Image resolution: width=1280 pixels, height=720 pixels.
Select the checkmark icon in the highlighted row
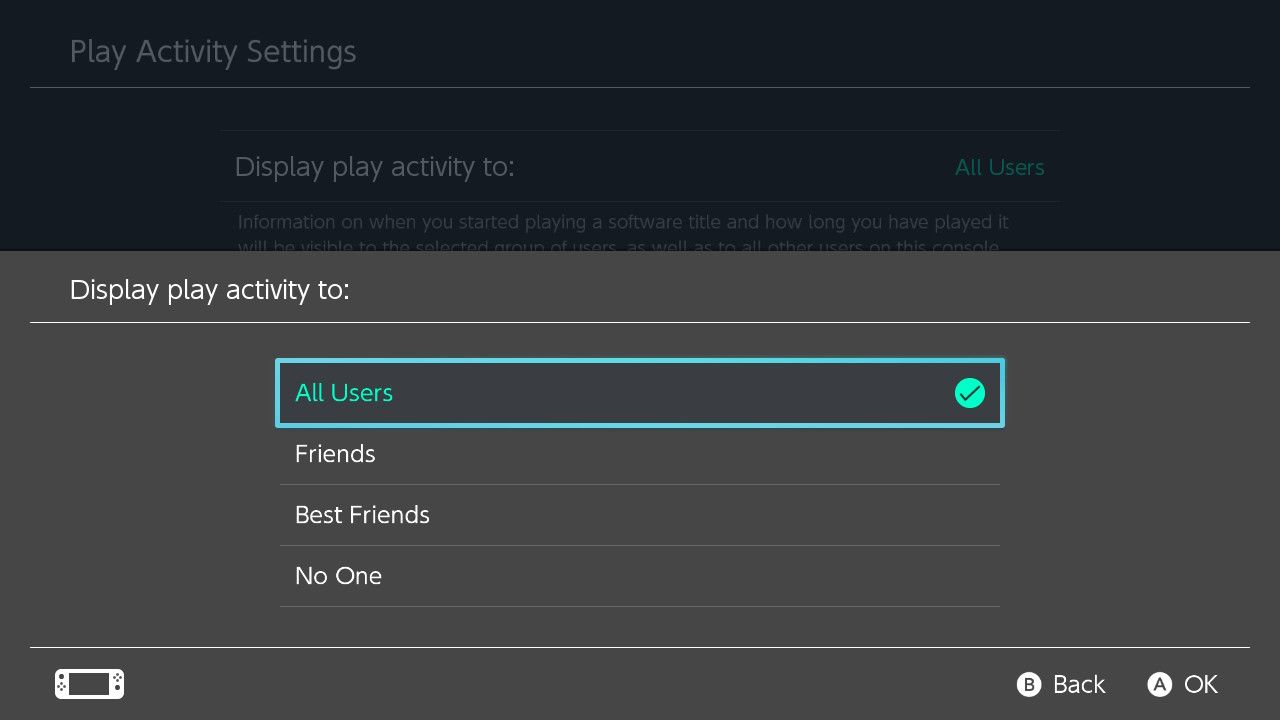click(x=970, y=393)
